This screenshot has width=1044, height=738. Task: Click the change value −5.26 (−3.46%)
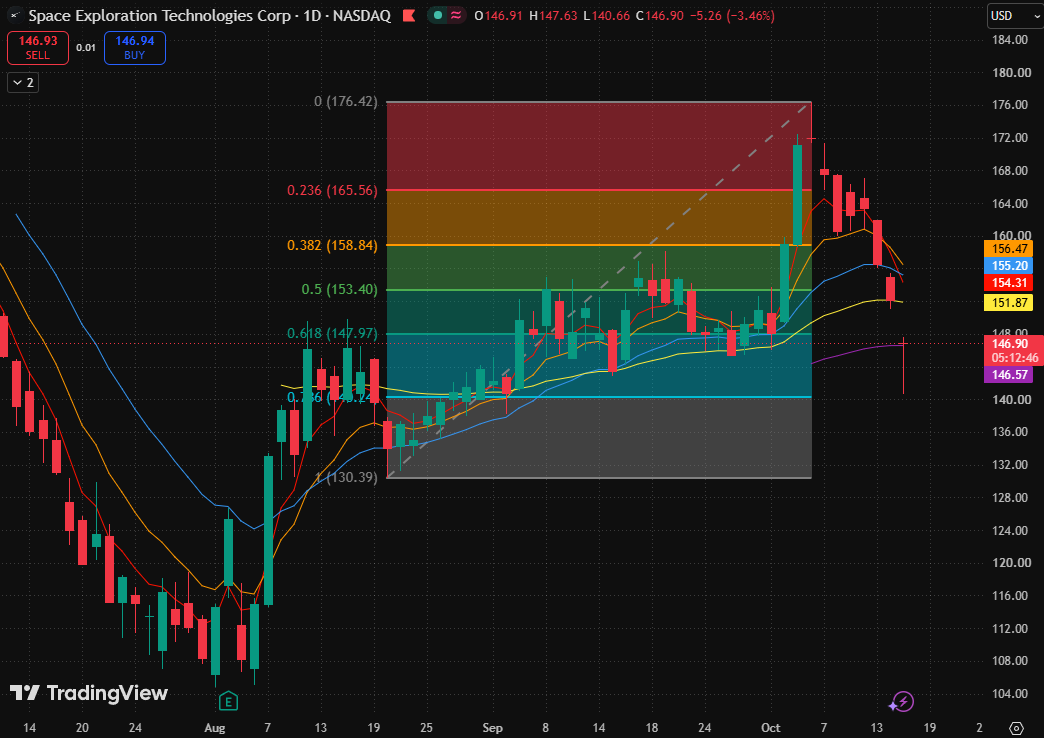732,15
